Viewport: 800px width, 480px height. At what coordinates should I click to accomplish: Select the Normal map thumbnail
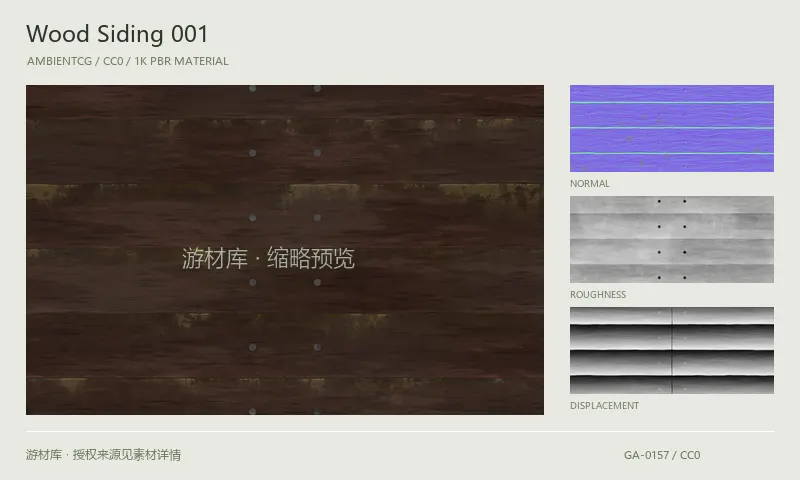(671, 128)
